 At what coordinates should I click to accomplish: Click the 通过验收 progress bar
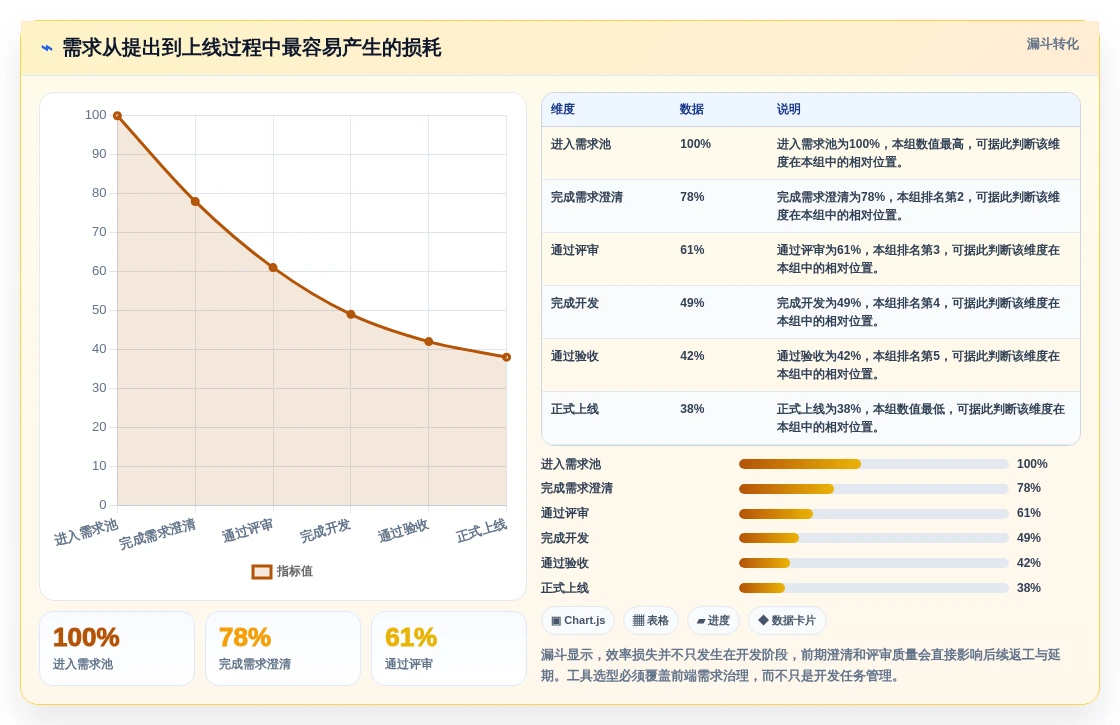coord(874,563)
